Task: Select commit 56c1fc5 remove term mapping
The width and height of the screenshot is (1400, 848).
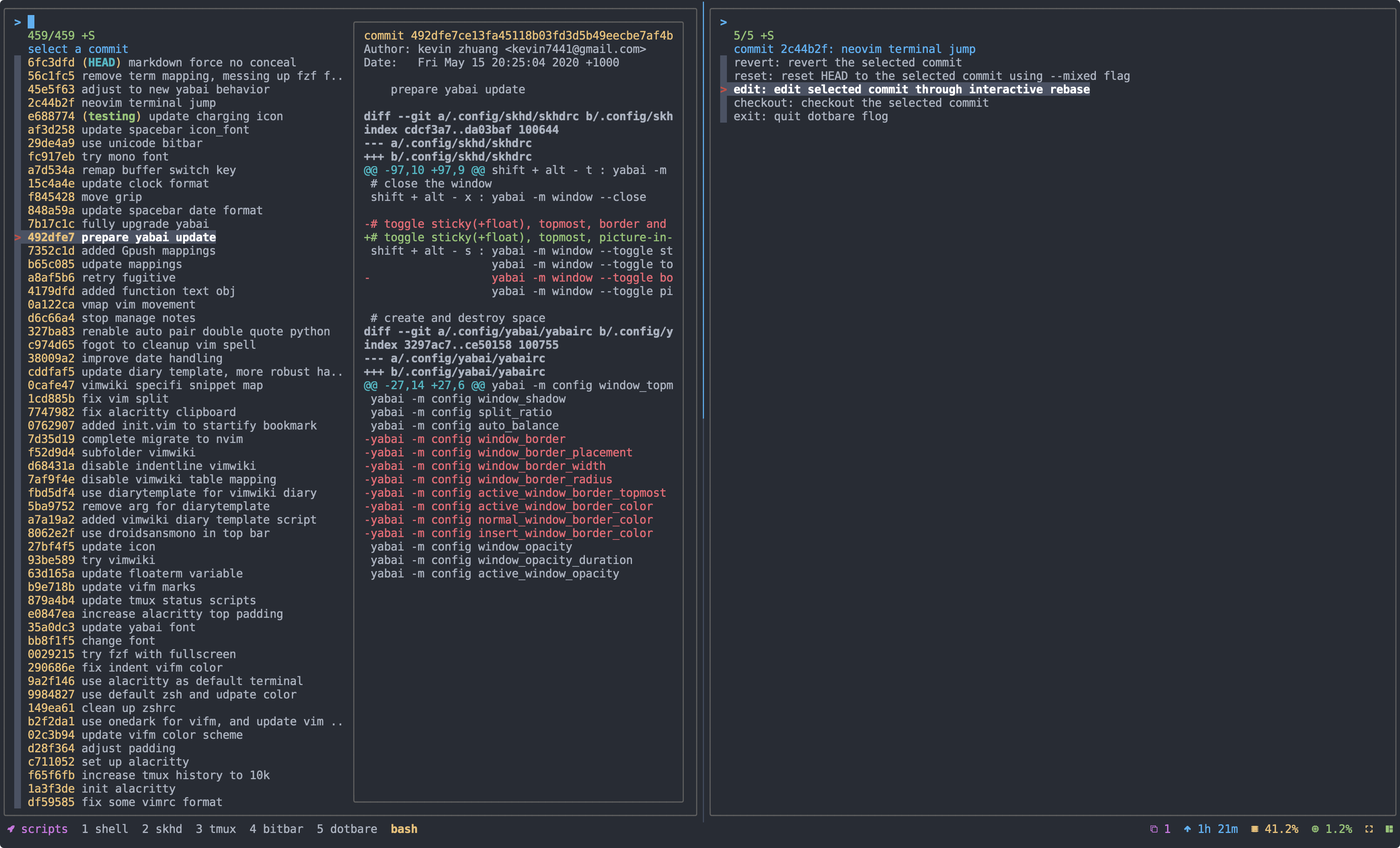Action: tap(185, 76)
